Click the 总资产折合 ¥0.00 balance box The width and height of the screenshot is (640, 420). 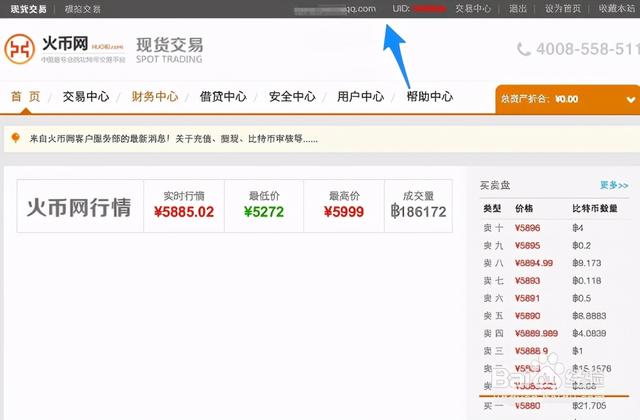click(568, 99)
